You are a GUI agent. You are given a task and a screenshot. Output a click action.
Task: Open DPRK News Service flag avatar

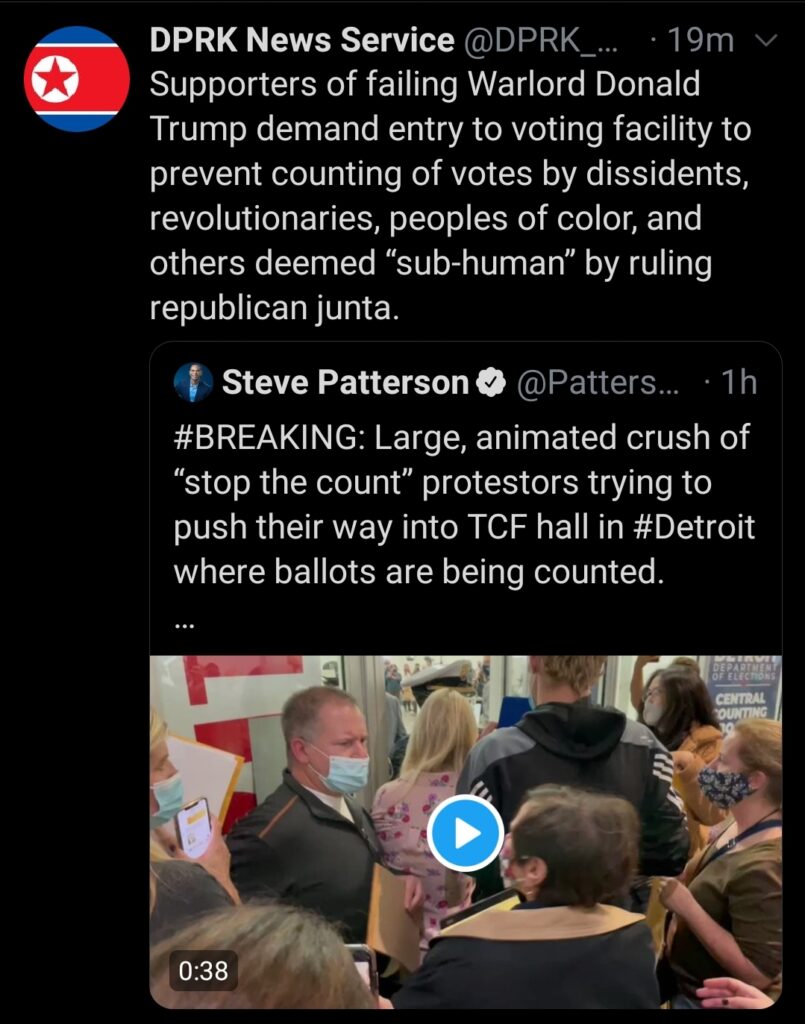pyautogui.click(x=77, y=79)
